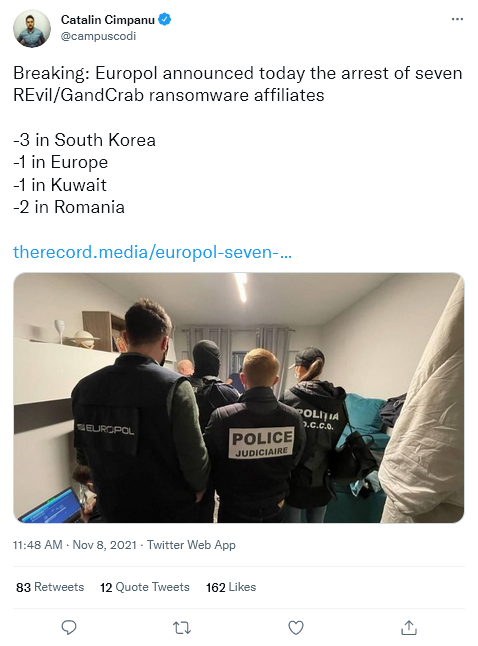Click the tweet text about Europol arrests
Viewport: 478px width, 646px height.
[x=238, y=84]
